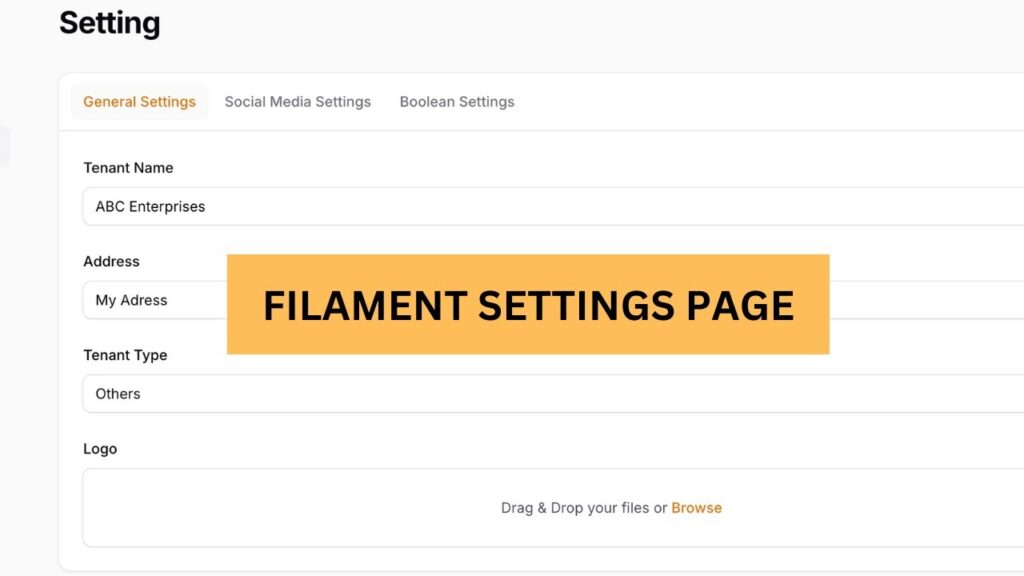This screenshot has width=1024, height=576.
Task: Click the Tenant Type field label
Action: point(125,354)
